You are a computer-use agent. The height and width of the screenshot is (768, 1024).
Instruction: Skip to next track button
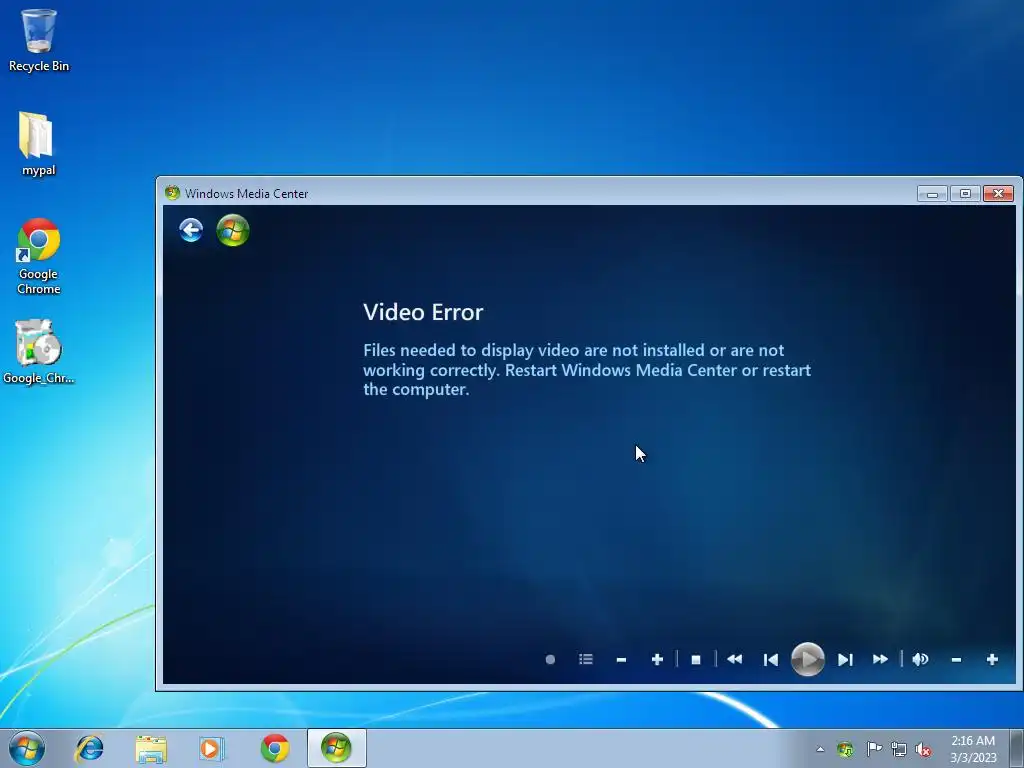tap(845, 660)
